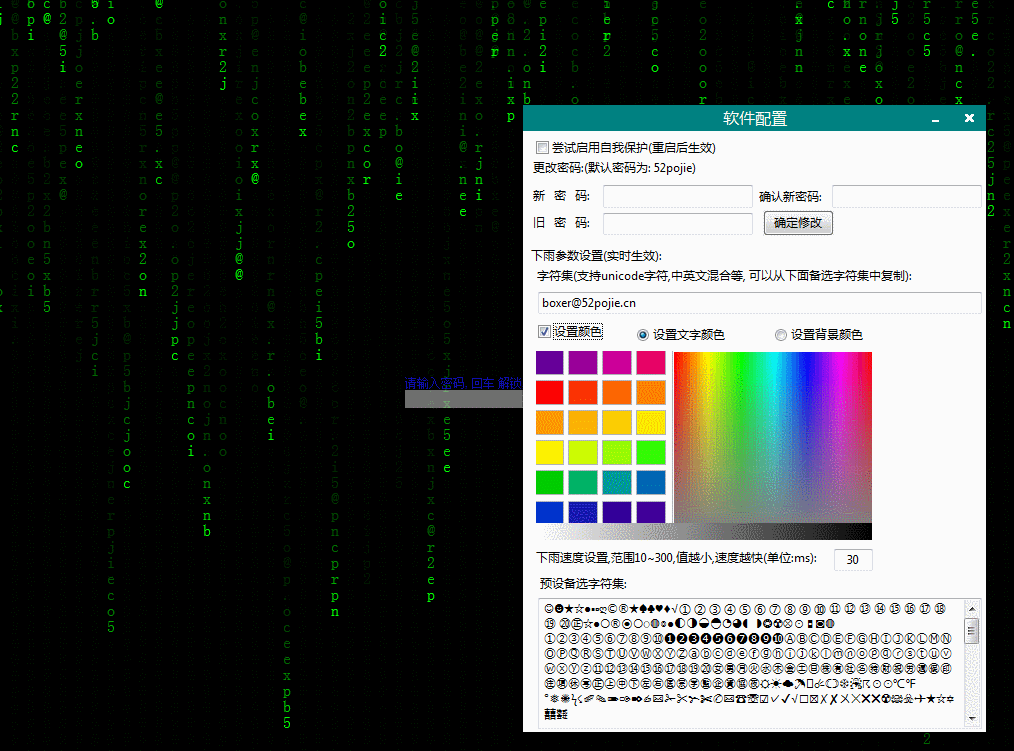
Task: Pick a color from the rainbow gradient area
Action: click(770, 430)
